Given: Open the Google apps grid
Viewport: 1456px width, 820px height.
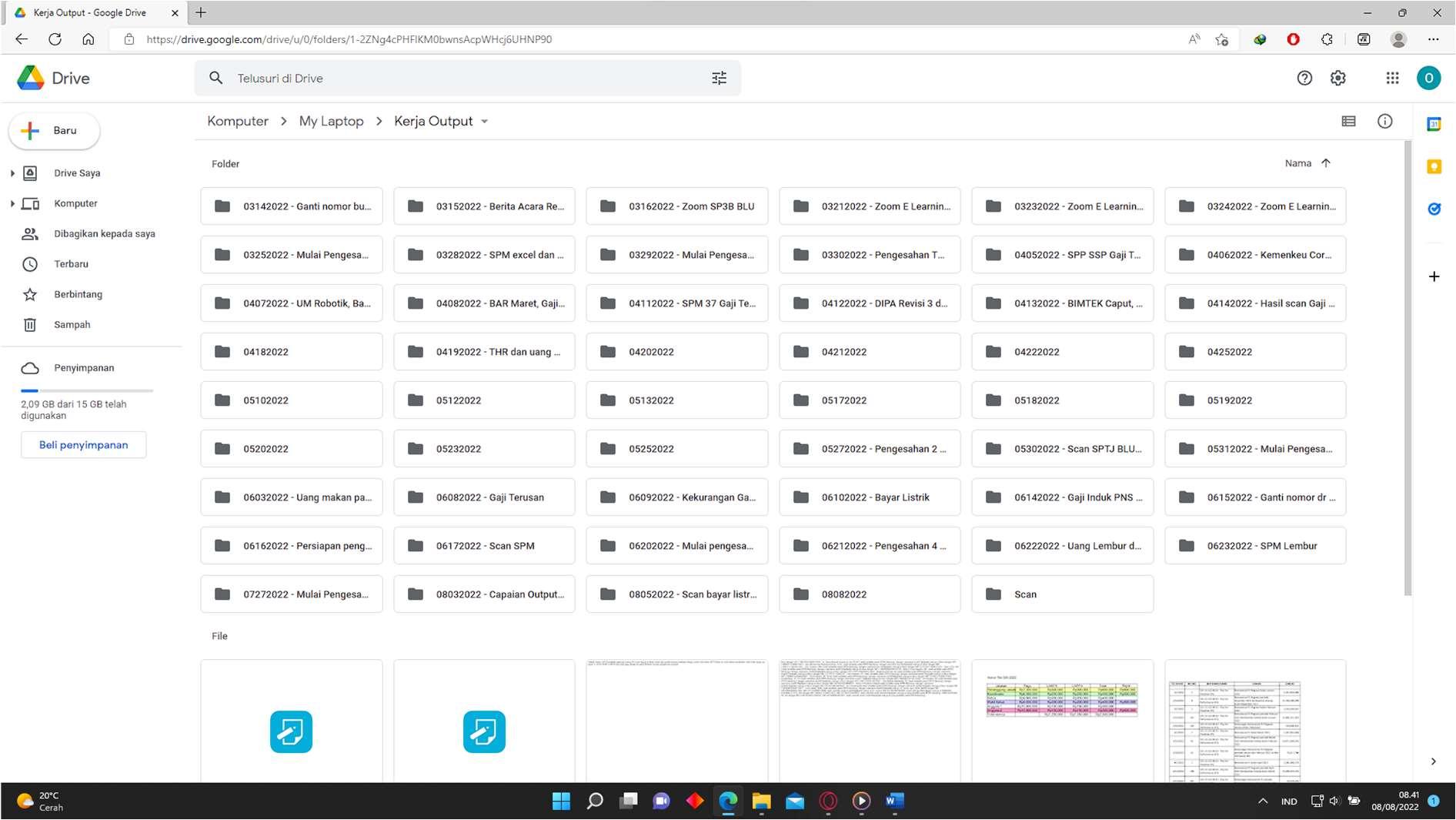Looking at the screenshot, I should (1392, 78).
